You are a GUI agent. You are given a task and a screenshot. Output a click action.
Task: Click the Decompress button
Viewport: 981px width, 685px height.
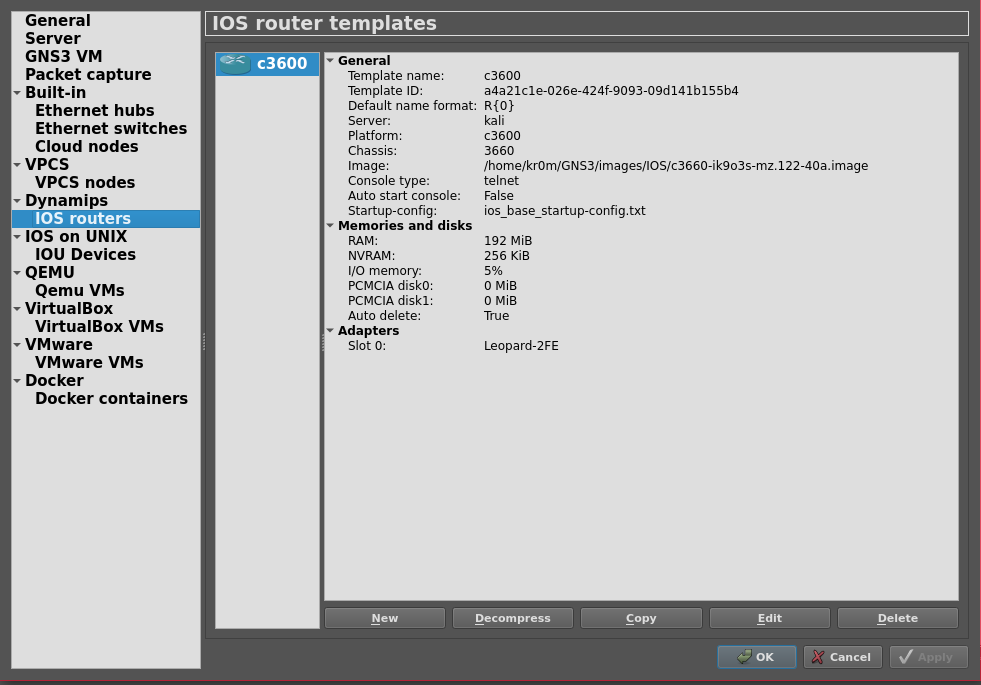[x=512, y=618]
